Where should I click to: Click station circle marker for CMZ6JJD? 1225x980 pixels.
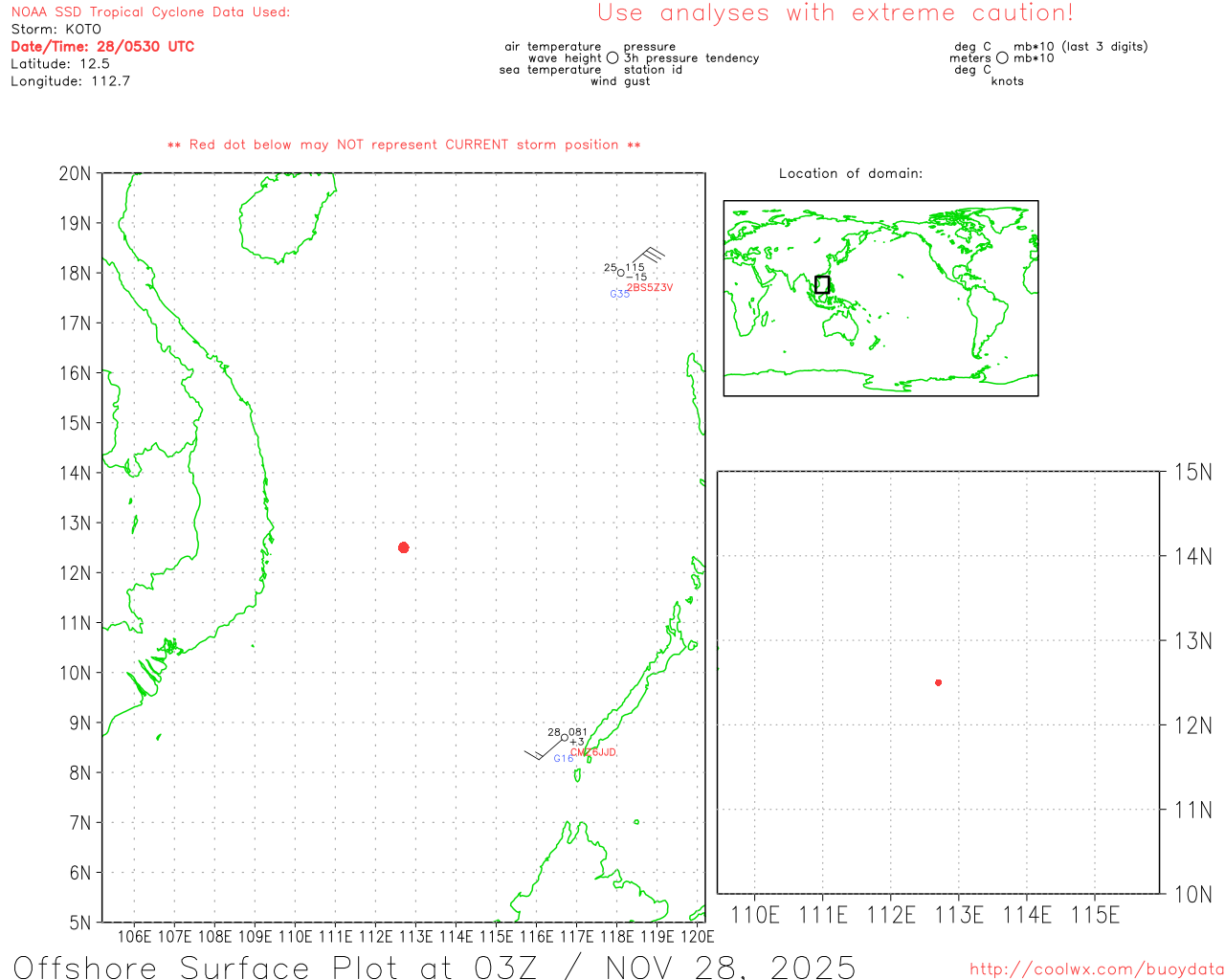point(565,737)
